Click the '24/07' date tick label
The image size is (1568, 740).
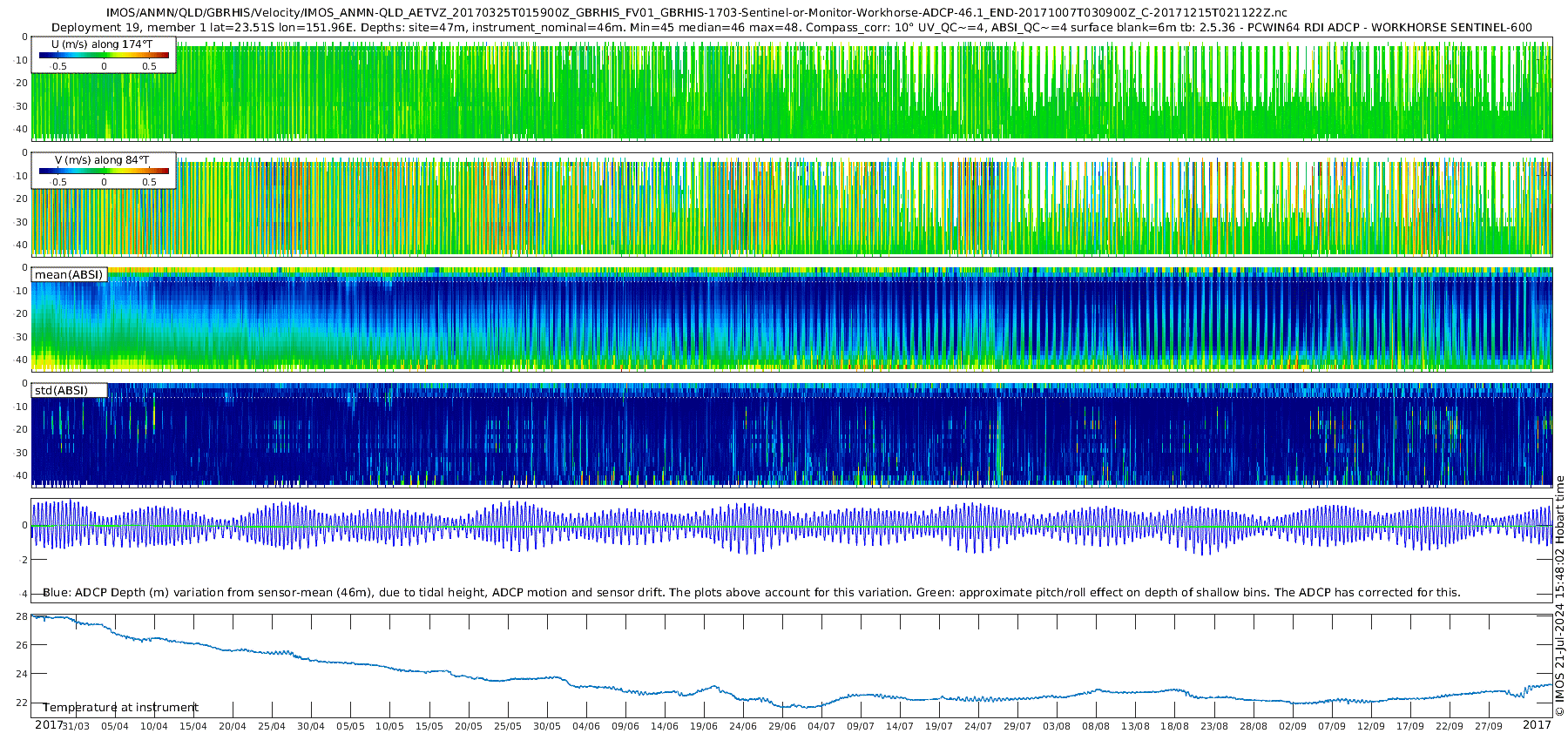(978, 726)
